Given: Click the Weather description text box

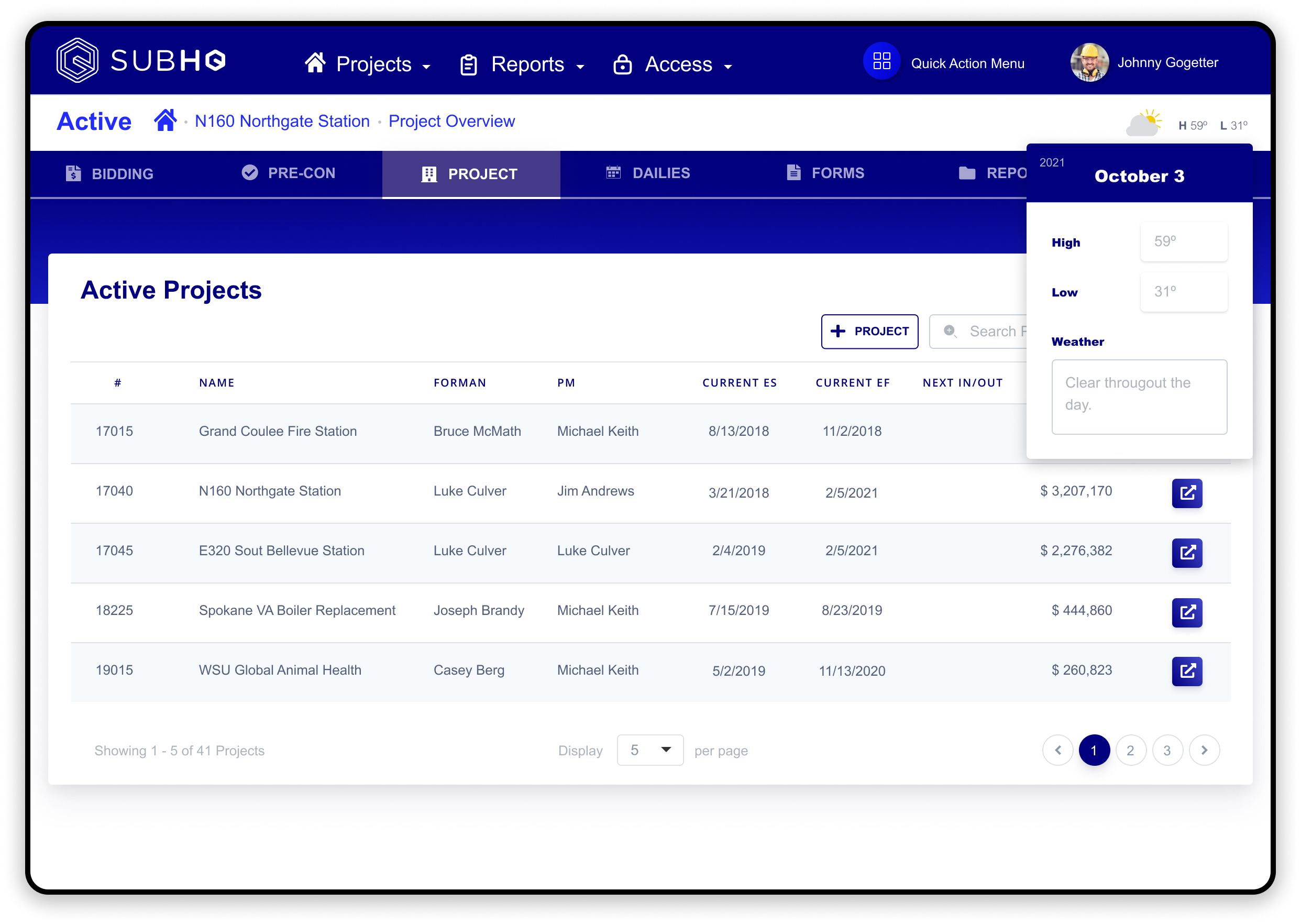Looking at the screenshot, I should click(x=1139, y=397).
